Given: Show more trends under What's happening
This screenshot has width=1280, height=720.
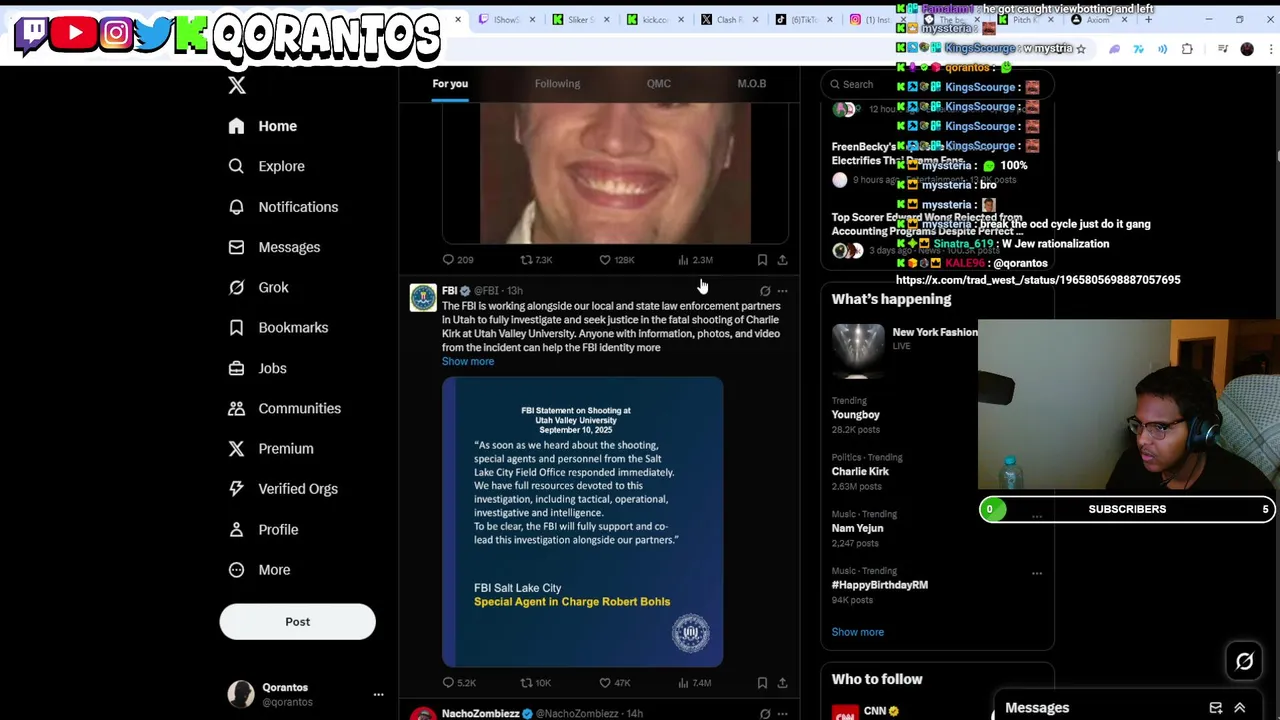Looking at the screenshot, I should click(858, 632).
